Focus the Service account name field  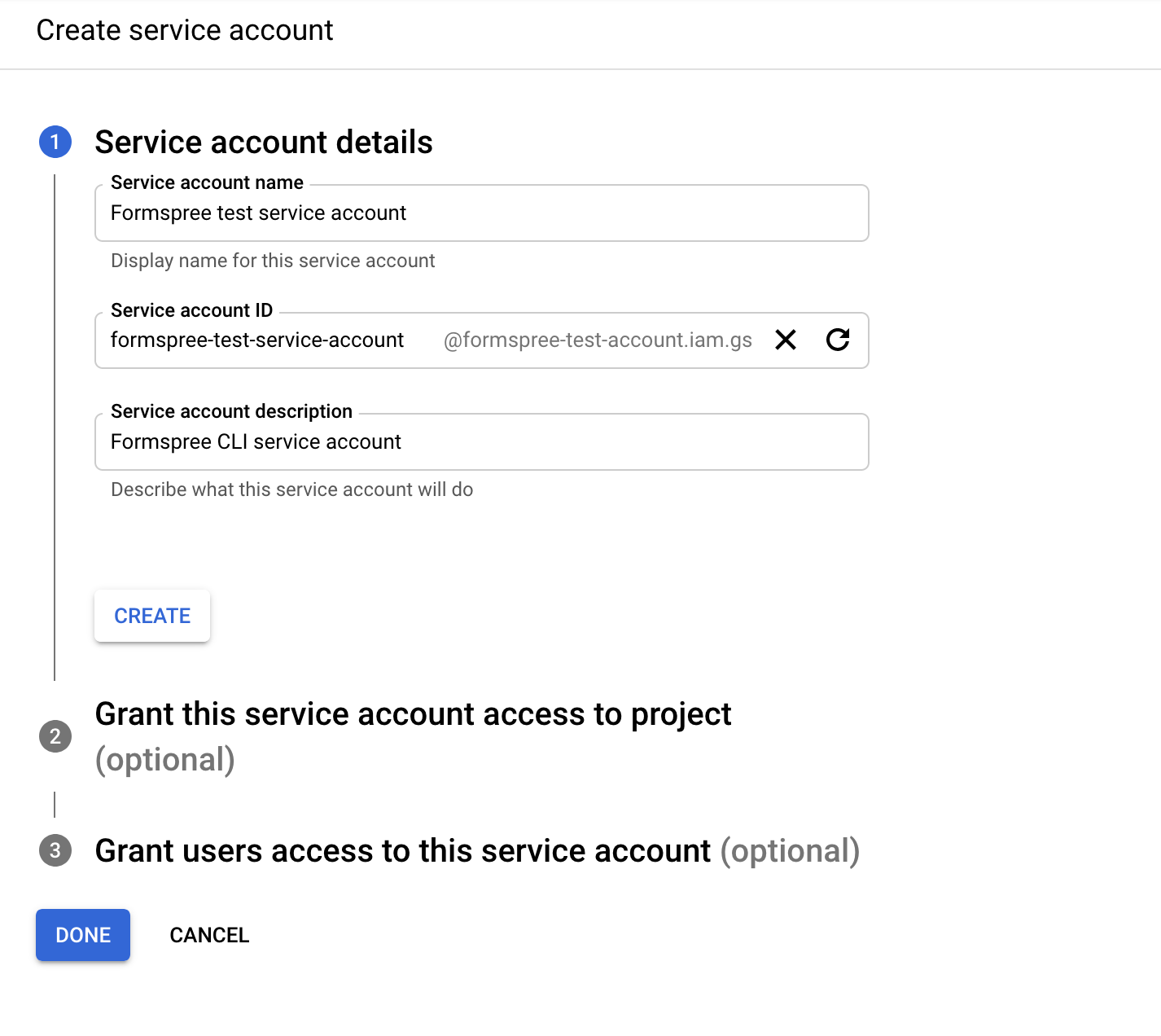click(480, 213)
